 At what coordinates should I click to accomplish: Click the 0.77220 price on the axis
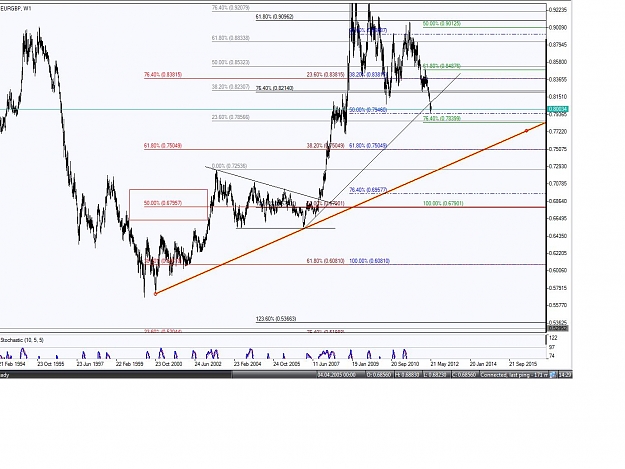click(x=558, y=131)
